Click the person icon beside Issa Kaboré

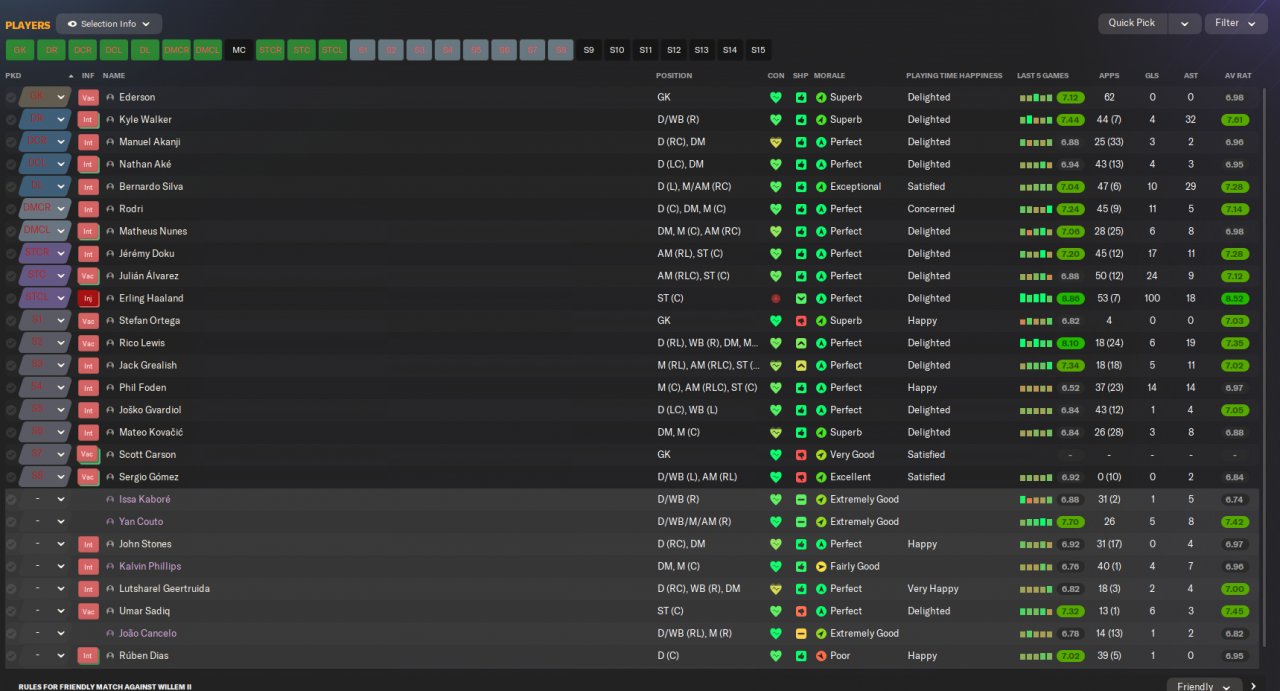(110, 499)
